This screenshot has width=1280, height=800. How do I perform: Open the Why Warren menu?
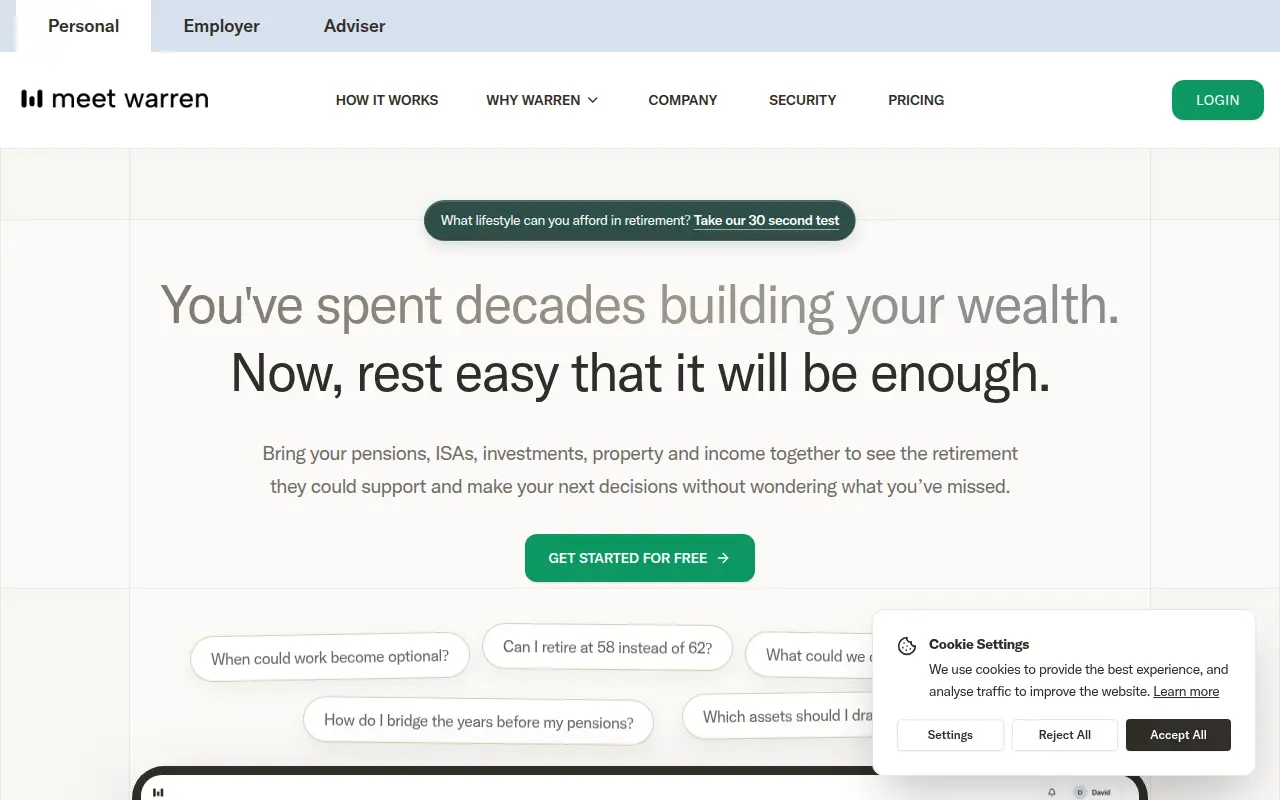(542, 100)
